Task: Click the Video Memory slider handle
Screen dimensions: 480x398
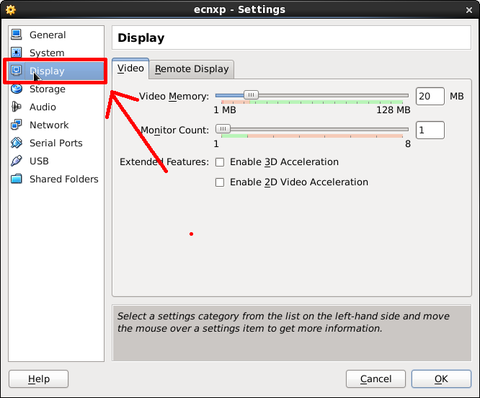Action: (251, 95)
